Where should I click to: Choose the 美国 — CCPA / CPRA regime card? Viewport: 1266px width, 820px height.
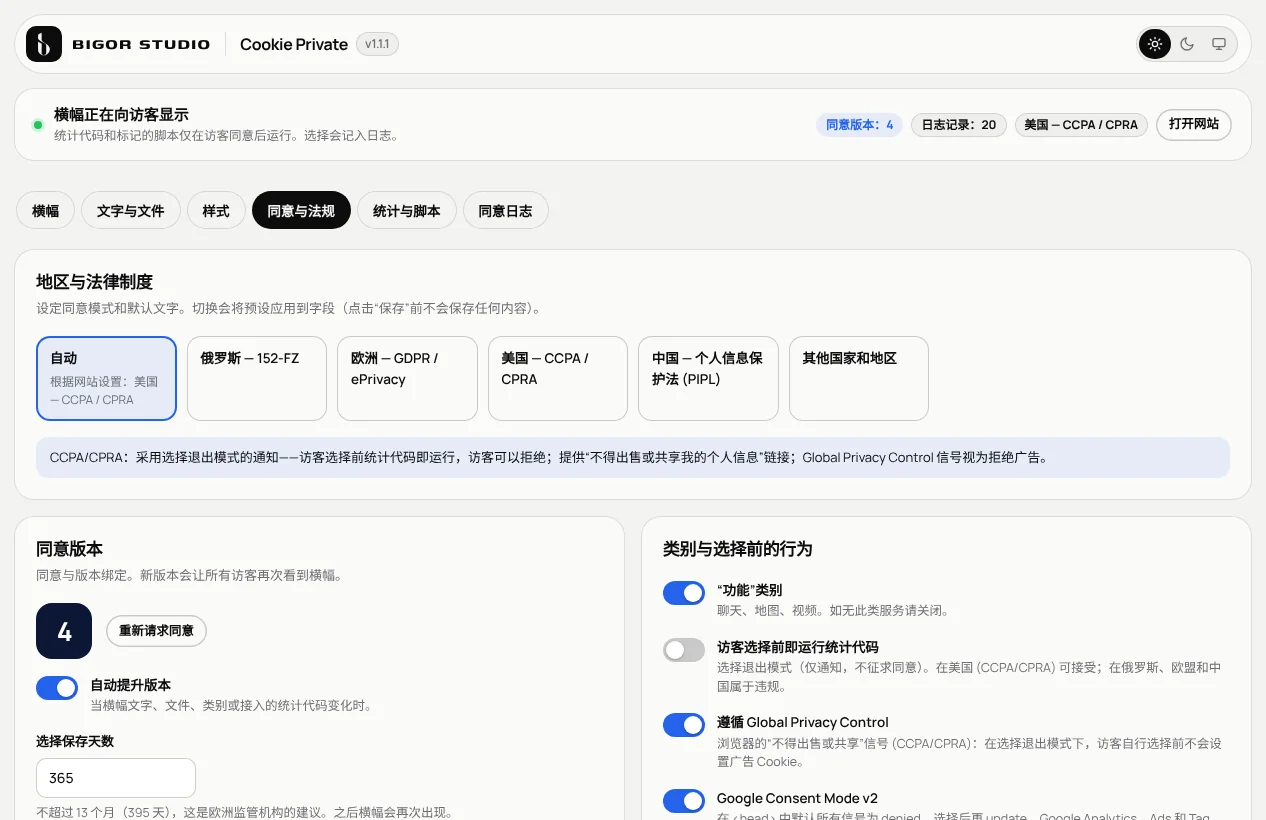tap(558, 378)
